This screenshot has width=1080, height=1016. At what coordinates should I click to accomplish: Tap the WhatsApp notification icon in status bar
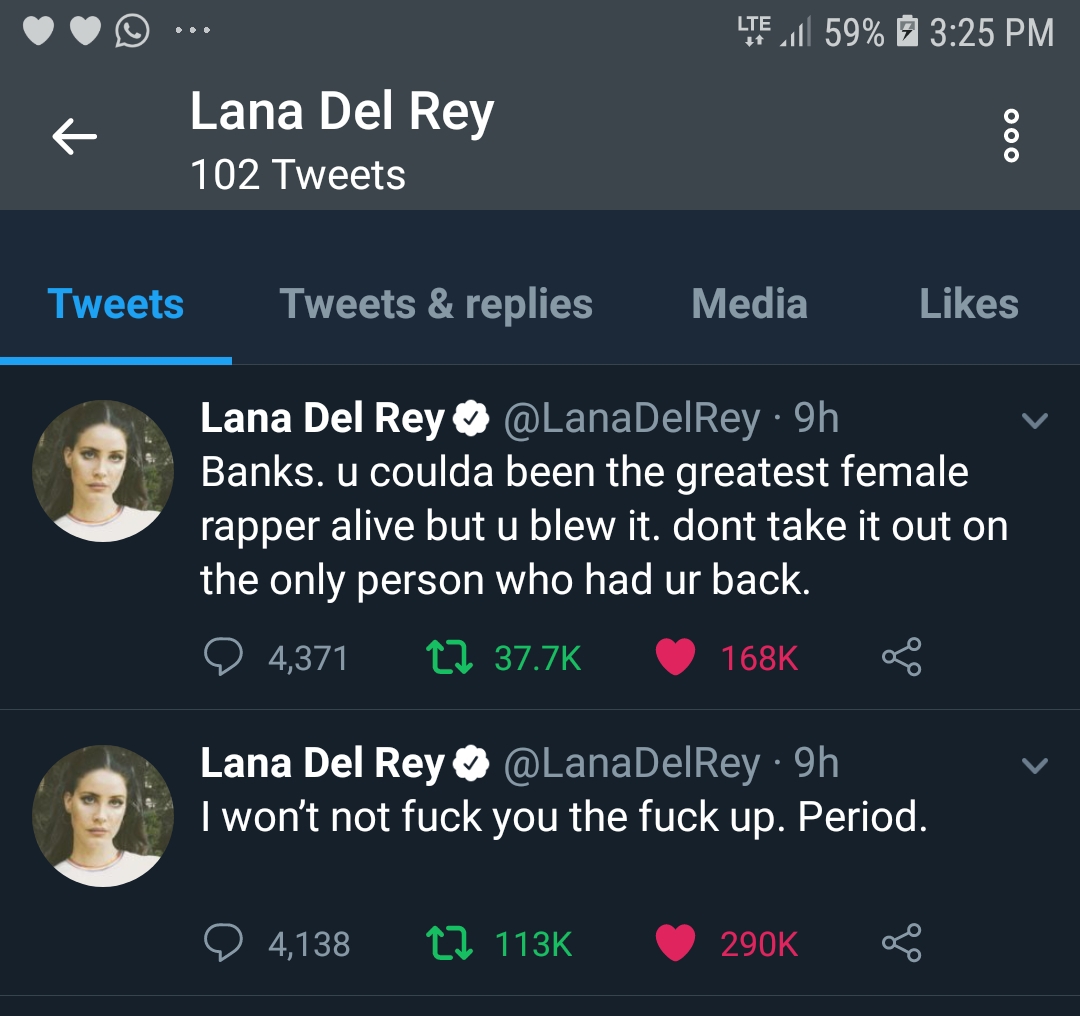click(133, 32)
